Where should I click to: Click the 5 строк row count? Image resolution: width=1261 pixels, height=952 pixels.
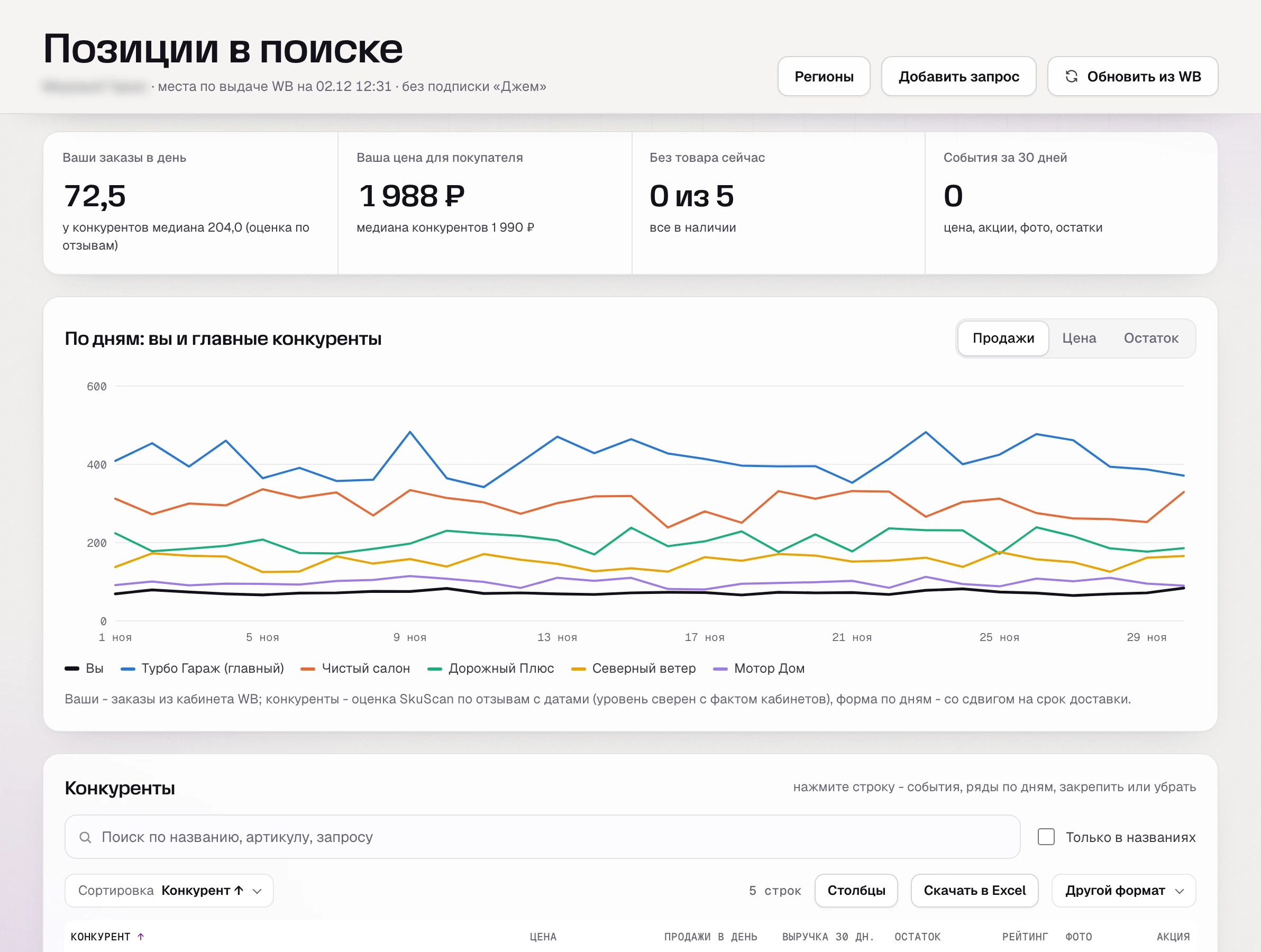(775, 891)
